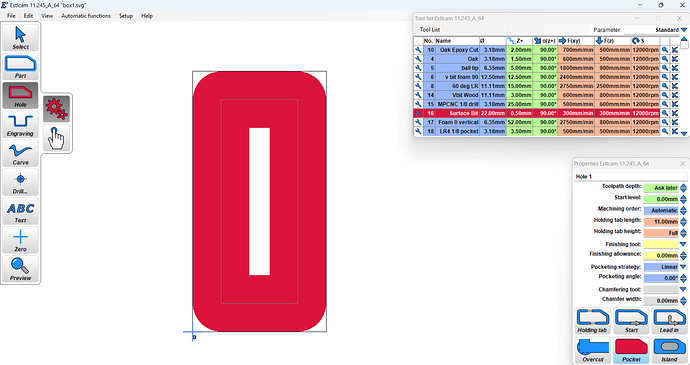This screenshot has width=690, height=365.
Task: Click the 2750mm/min F(xy) value of 60 deg LR
Action: pyautogui.click(x=576, y=86)
